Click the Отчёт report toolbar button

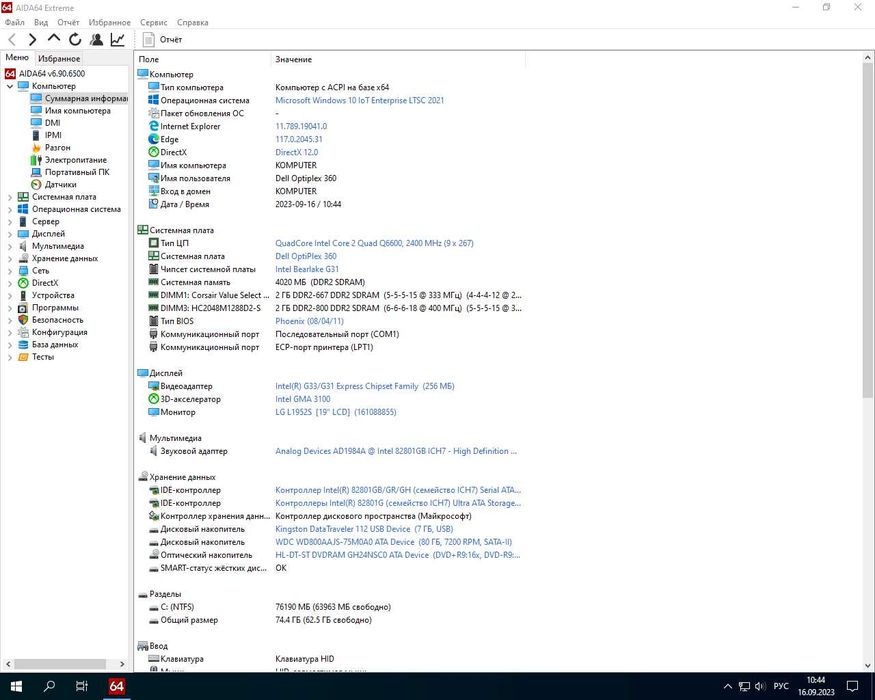click(162, 40)
